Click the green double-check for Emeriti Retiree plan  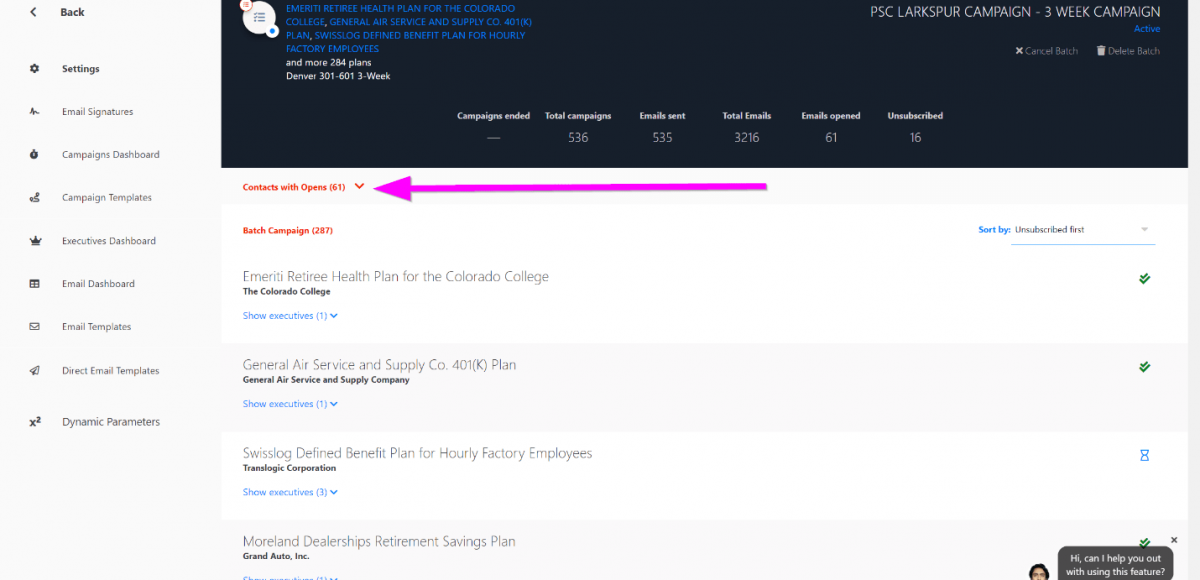click(1145, 279)
